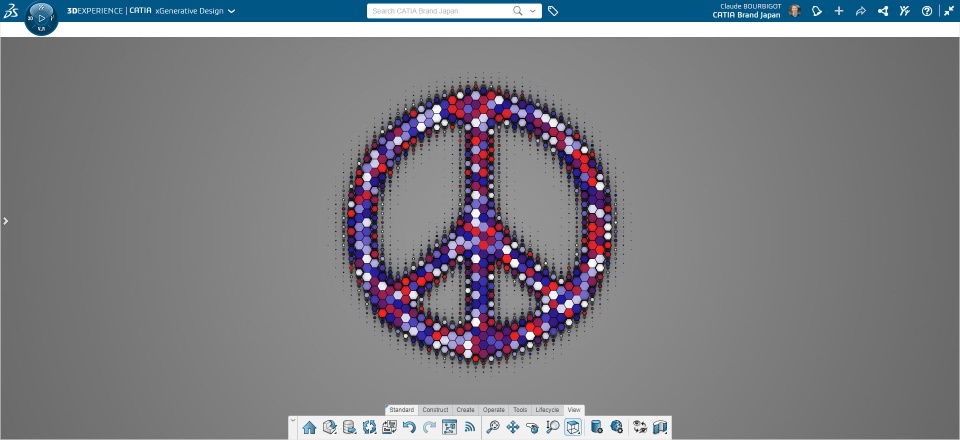Screen dimensions: 960x440
Task: Switch to the Construct tab
Action: 435,410
